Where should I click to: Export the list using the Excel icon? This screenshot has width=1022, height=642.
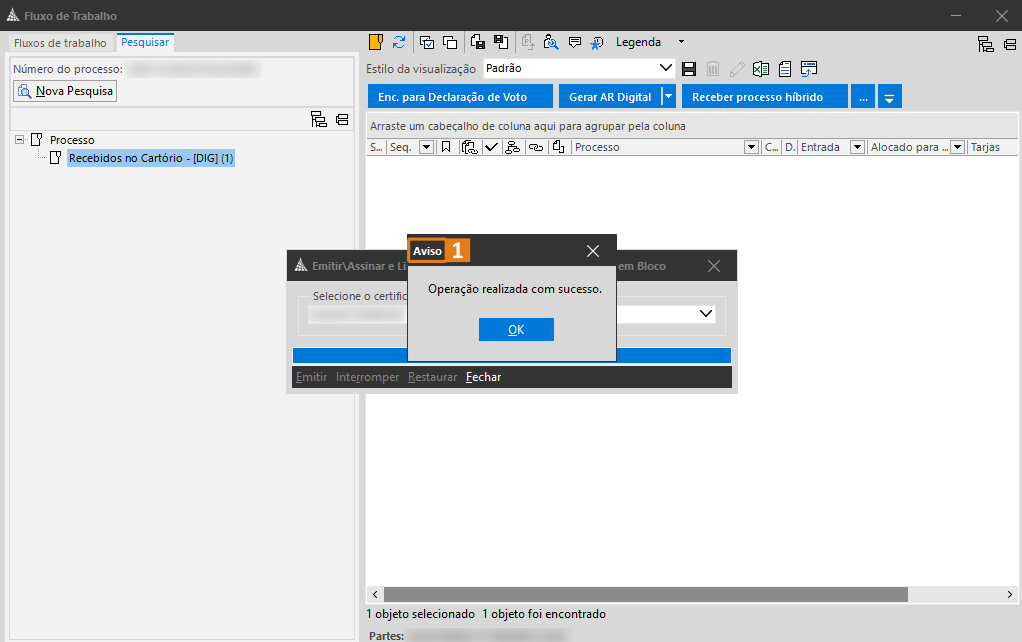[761, 68]
